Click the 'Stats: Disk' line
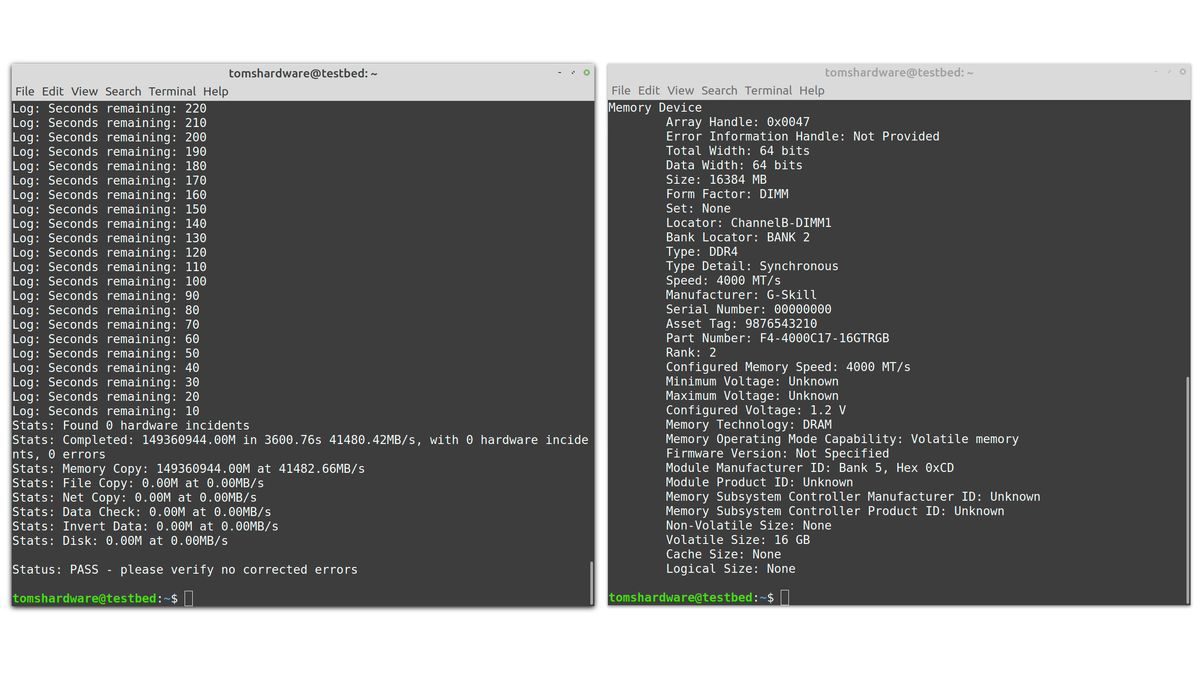Screen dimensions: 1200x675 [120, 541]
